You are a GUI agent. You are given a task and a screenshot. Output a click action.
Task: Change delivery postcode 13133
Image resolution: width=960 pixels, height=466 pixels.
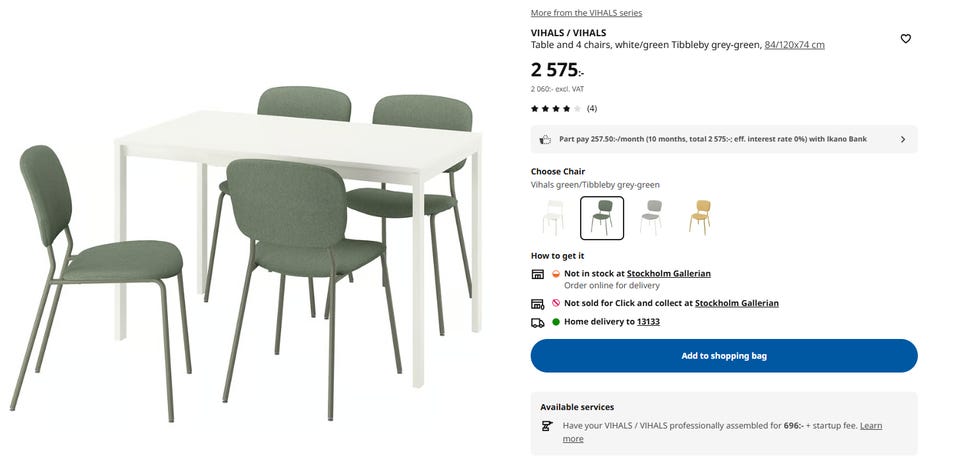coord(648,321)
